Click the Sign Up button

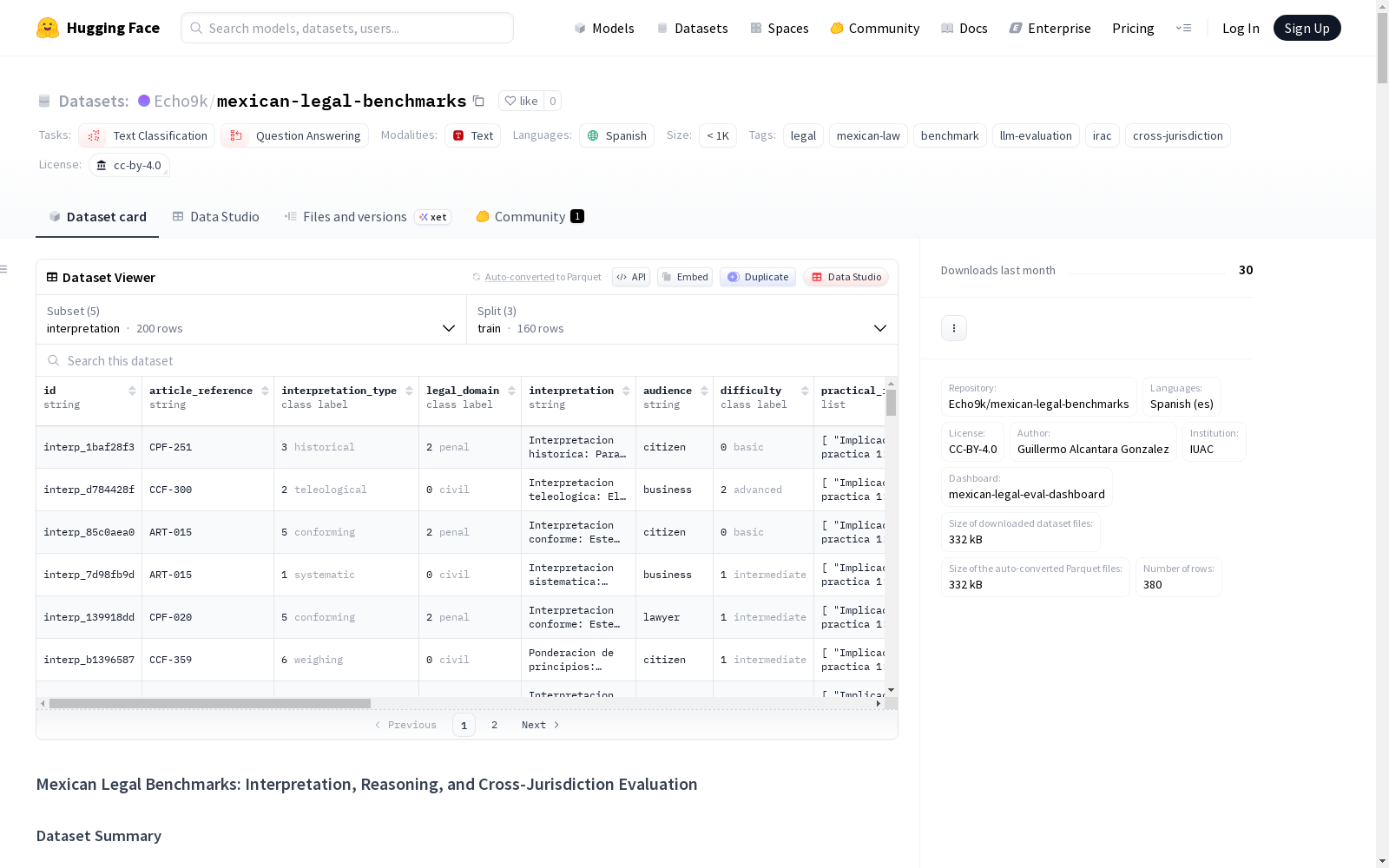(1307, 28)
